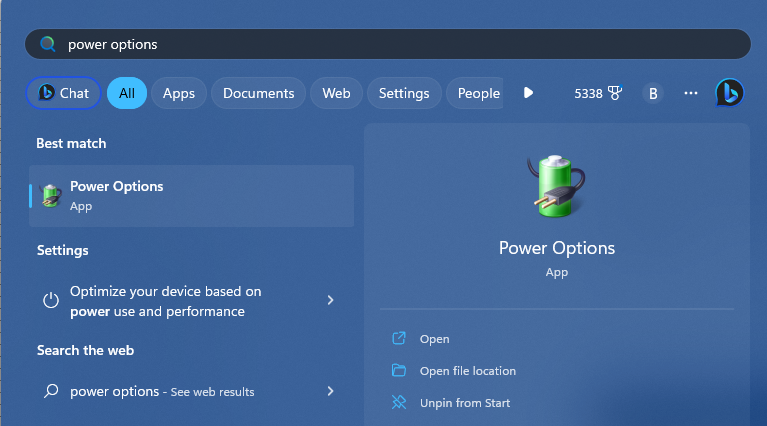Viewport: 767px width, 426px height.
Task: Click the 'power options' search text field
Action: coord(387,44)
